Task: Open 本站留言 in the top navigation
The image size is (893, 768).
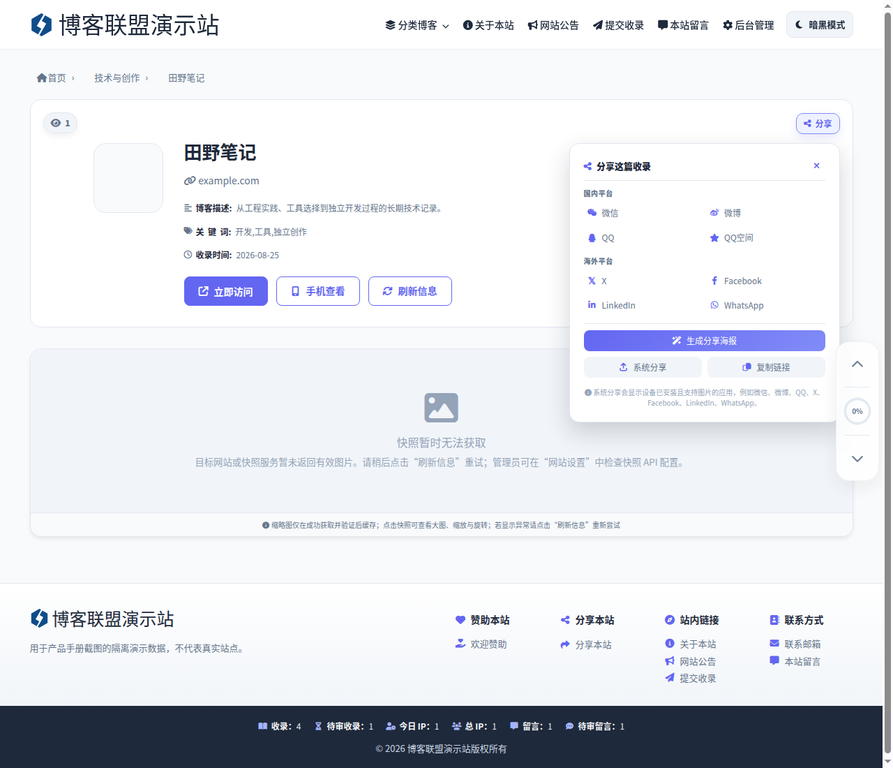Action: point(683,25)
